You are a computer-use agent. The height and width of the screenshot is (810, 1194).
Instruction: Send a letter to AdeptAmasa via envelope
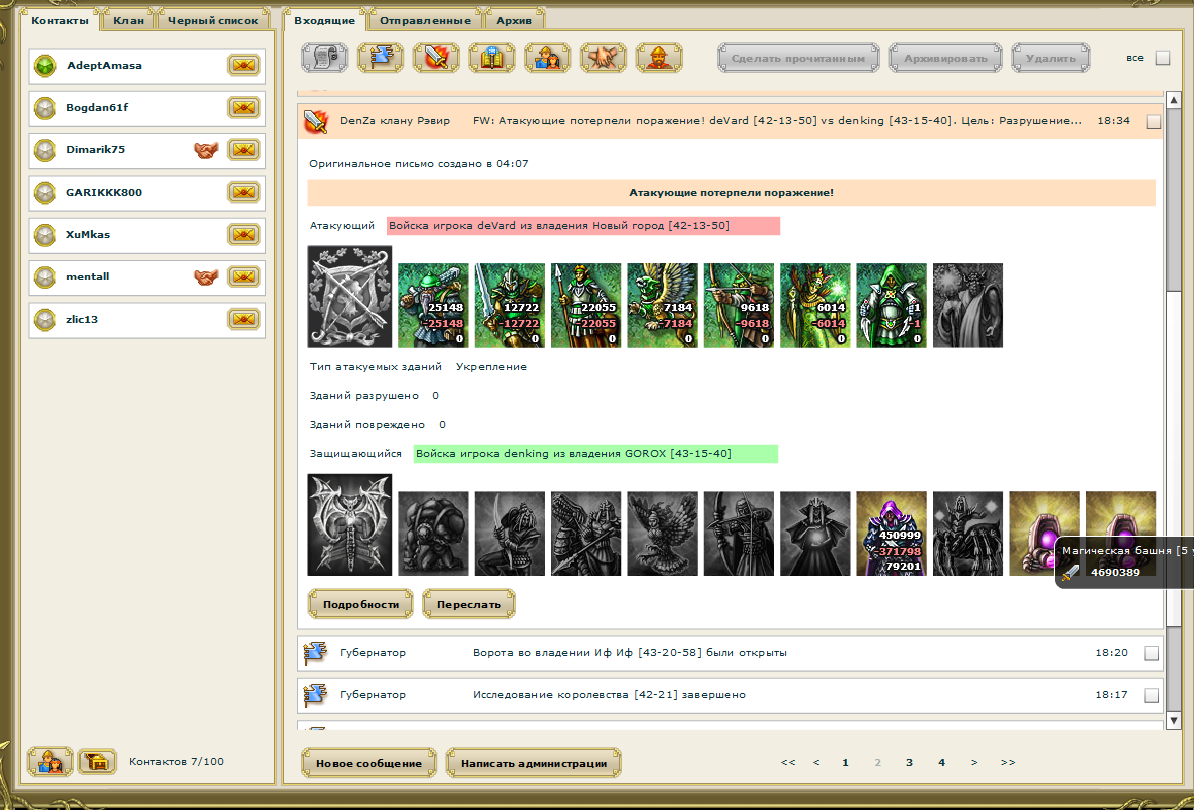tap(244, 66)
